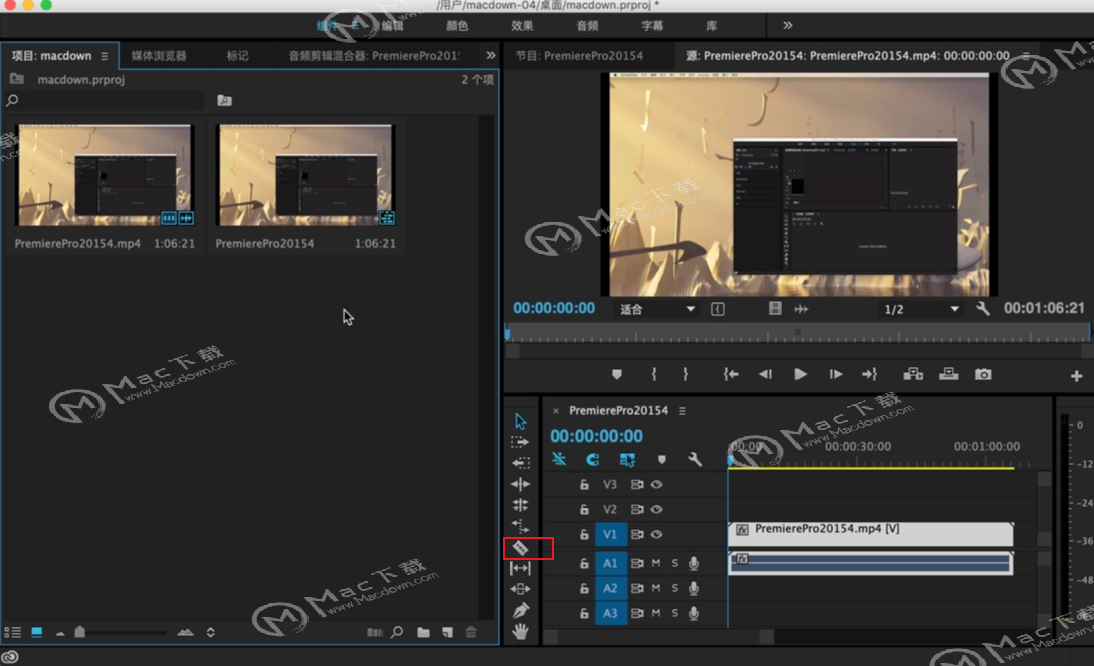Open the 音频剪辑混合器 tab
Viewport: 1094px width, 666px height.
375,56
